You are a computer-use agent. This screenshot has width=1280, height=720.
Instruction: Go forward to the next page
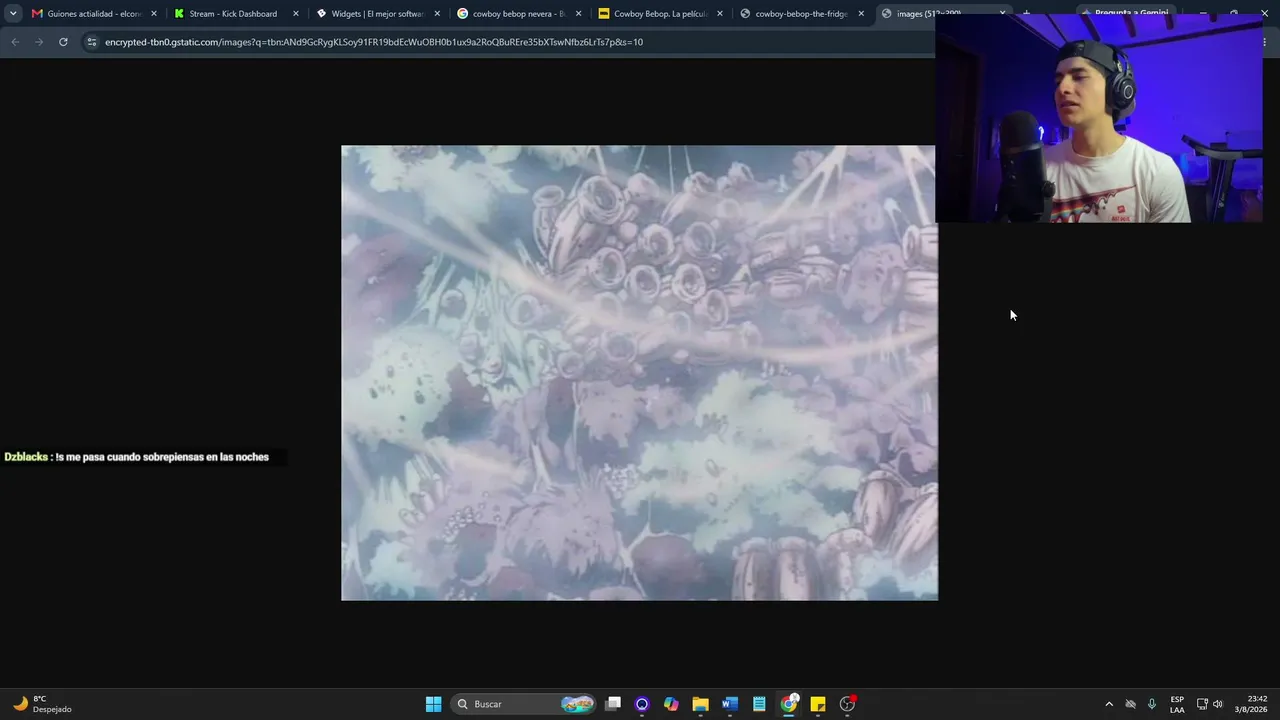tap(39, 42)
